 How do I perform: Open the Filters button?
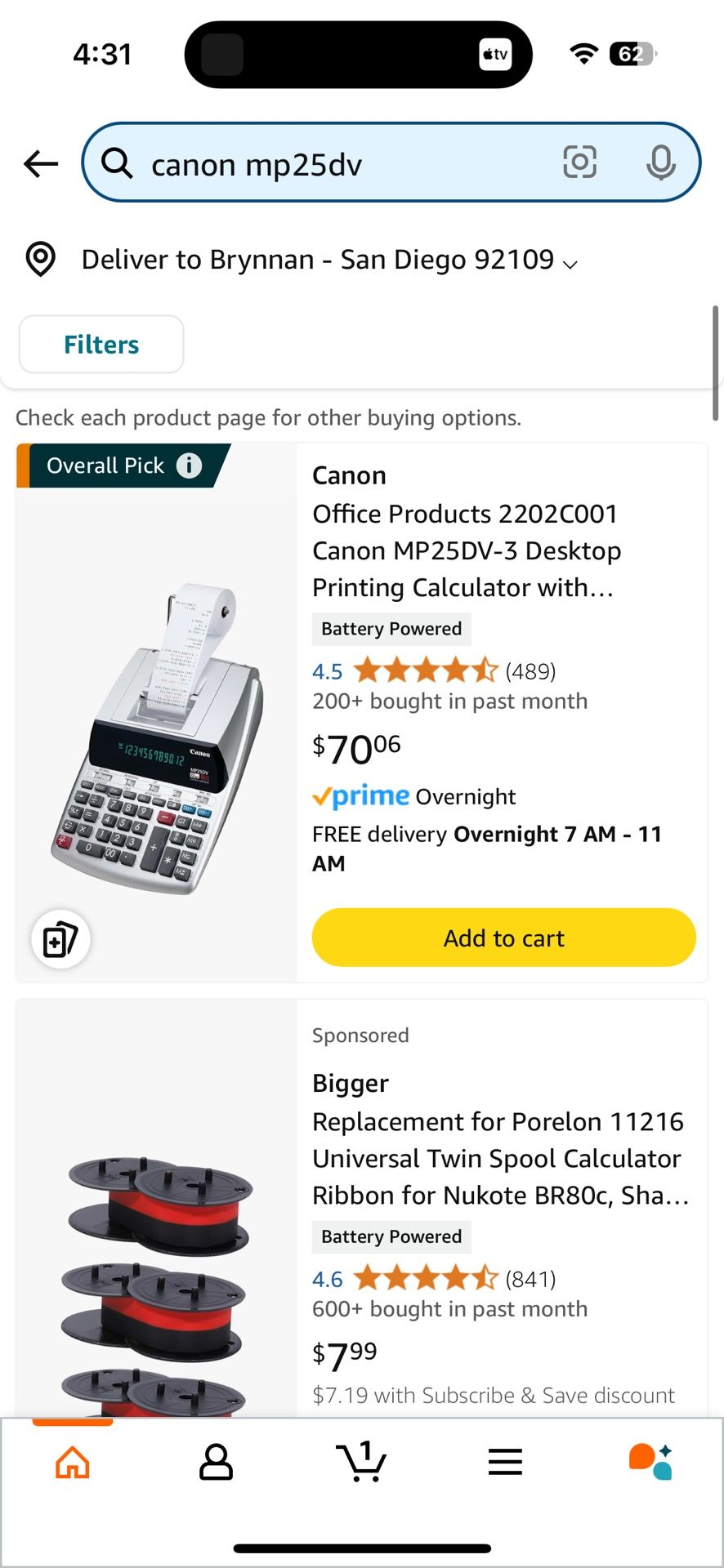[x=101, y=345]
